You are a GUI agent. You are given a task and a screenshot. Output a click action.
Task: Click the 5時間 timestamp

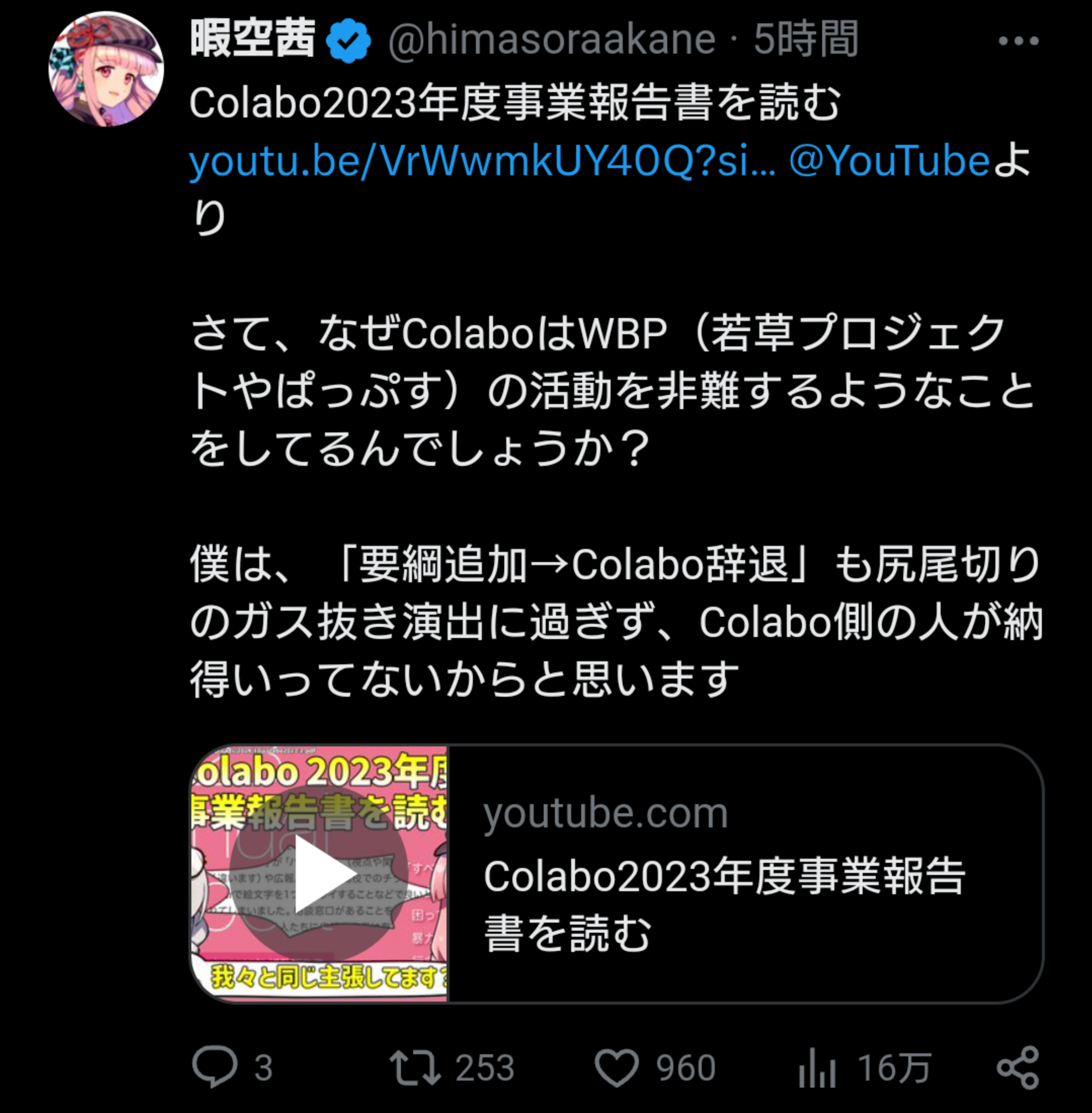point(806,39)
